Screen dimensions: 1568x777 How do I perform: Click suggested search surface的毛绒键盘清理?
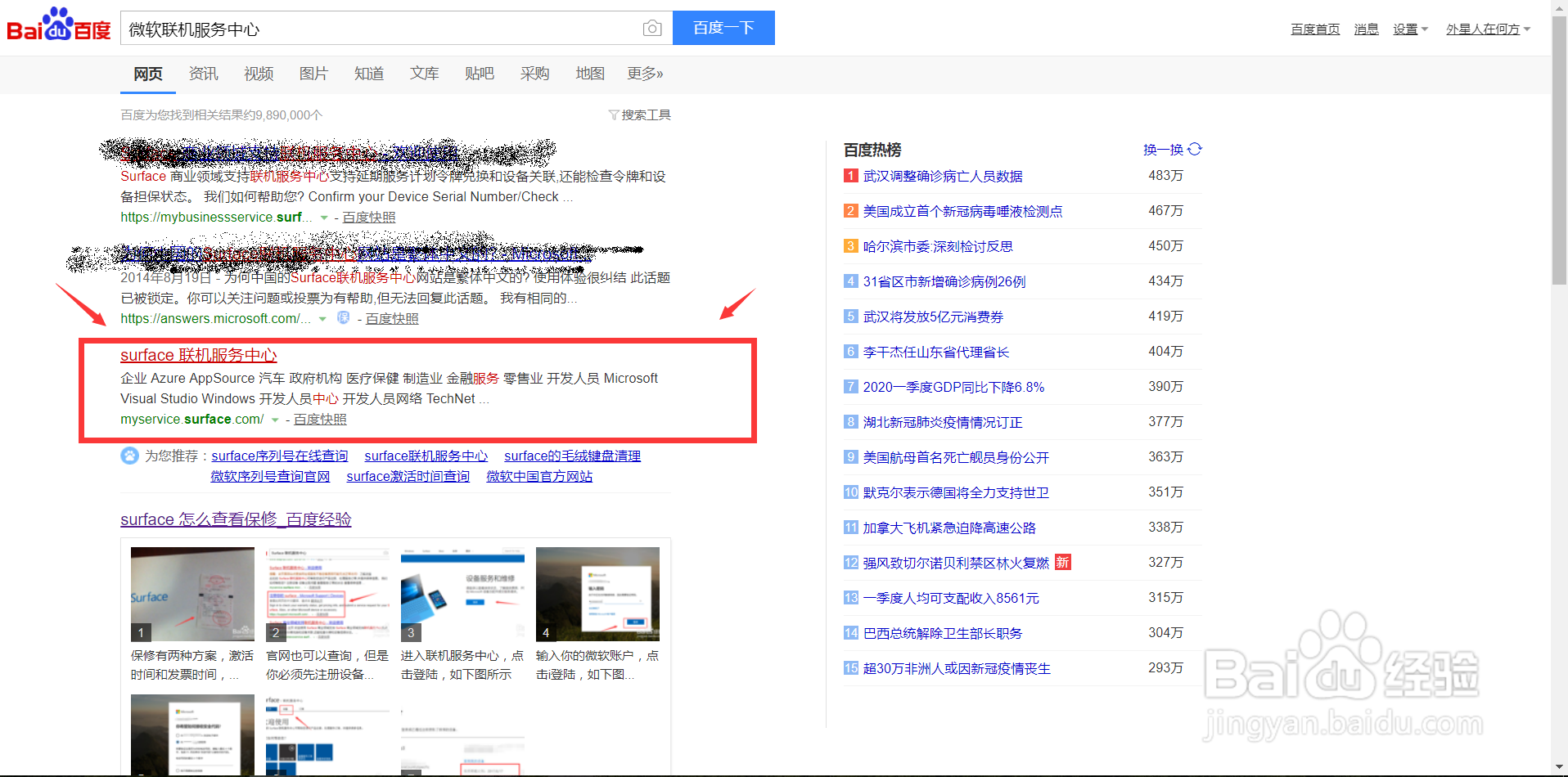[x=572, y=456]
